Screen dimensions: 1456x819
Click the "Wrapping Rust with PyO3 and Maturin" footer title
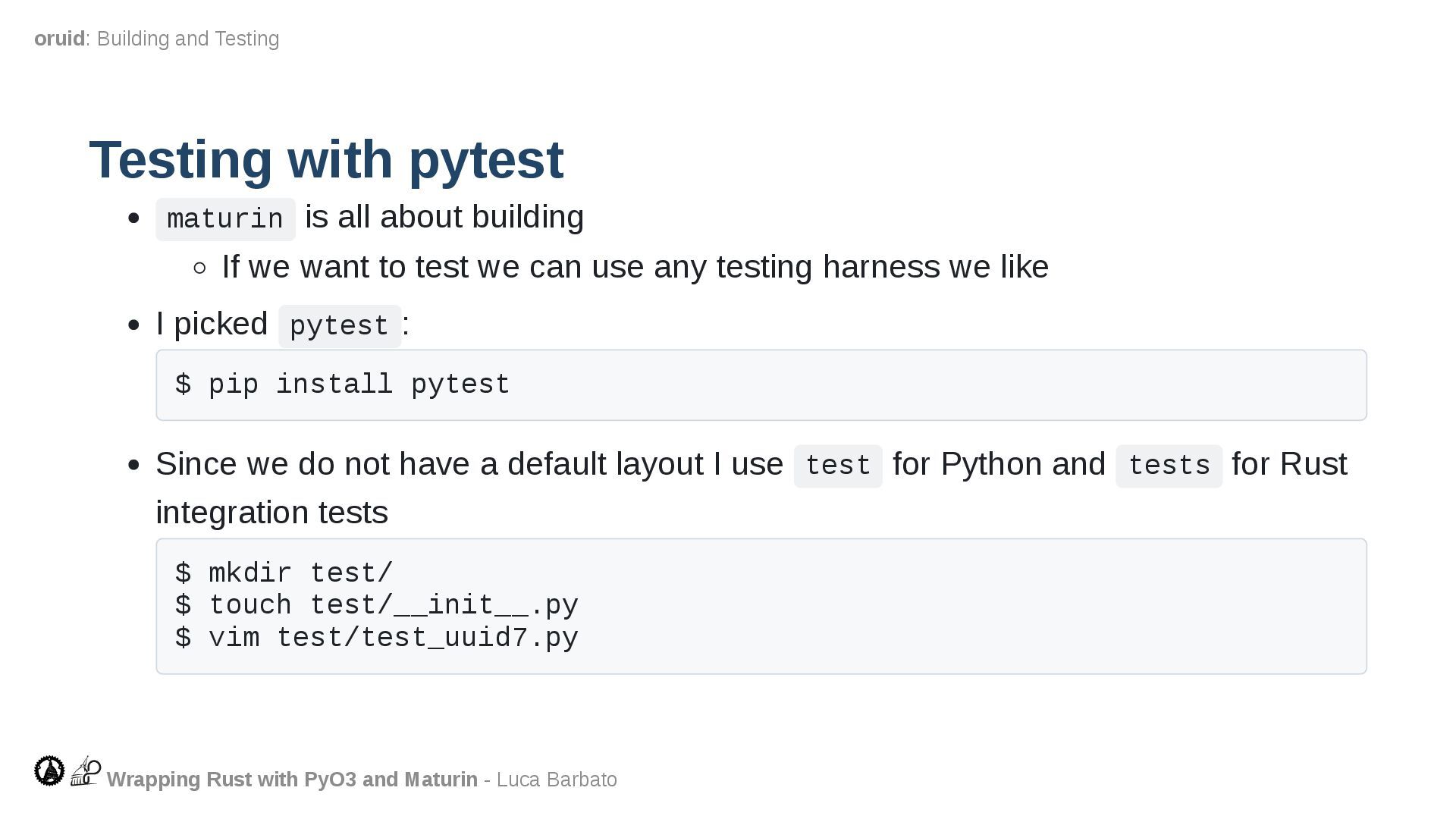pyautogui.click(x=292, y=780)
